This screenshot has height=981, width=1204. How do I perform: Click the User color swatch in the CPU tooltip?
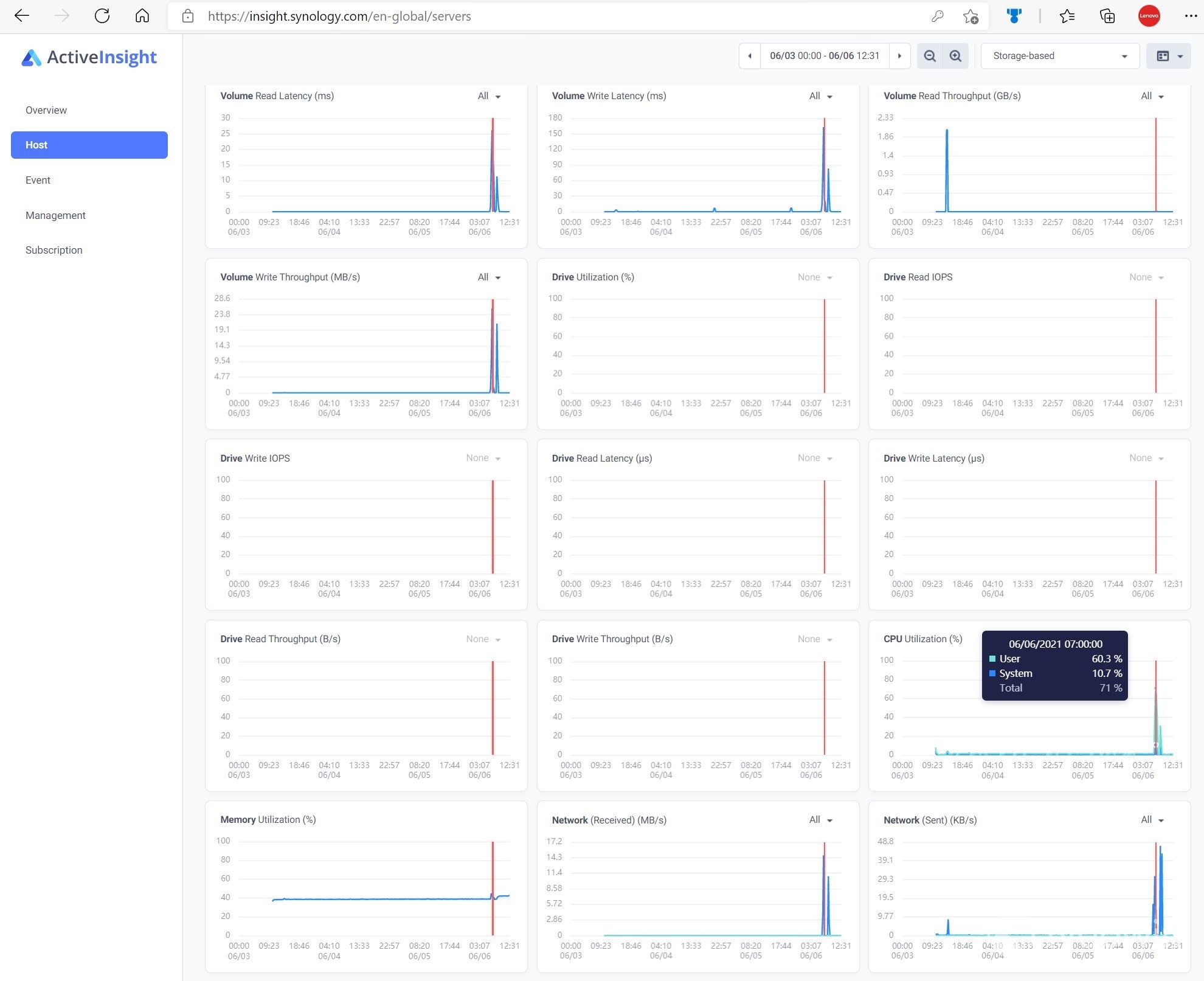point(992,659)
